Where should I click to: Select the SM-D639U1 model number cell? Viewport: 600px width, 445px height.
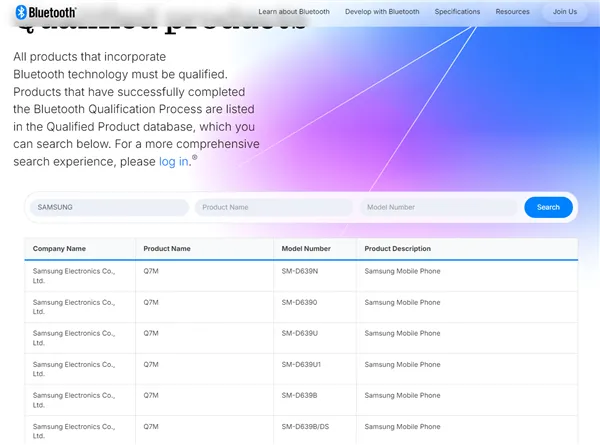click(303, 364)
